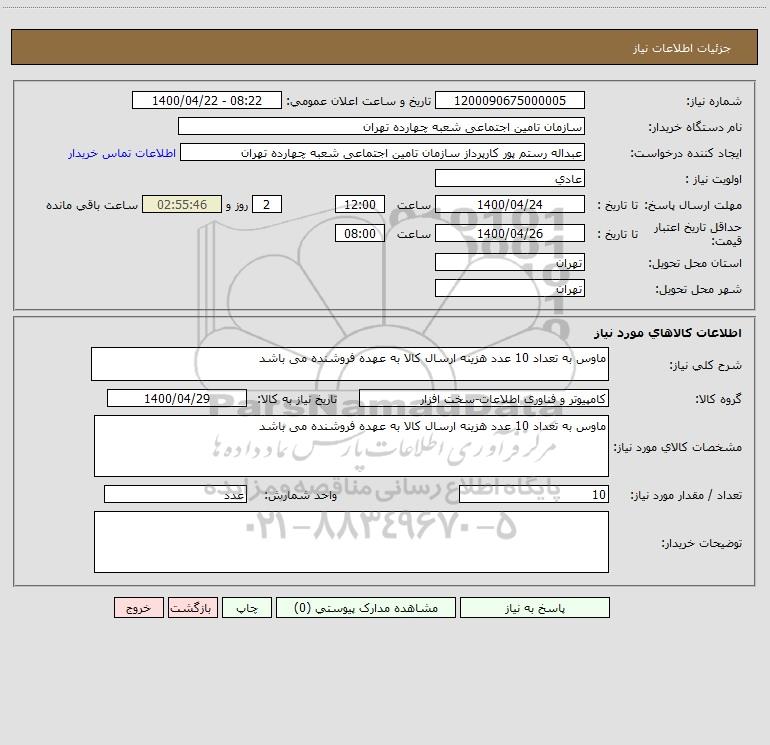Click the شماره نیاز label
Image resolution: width=770 pixels, height=745 pixels.
(x=714, y=102)
